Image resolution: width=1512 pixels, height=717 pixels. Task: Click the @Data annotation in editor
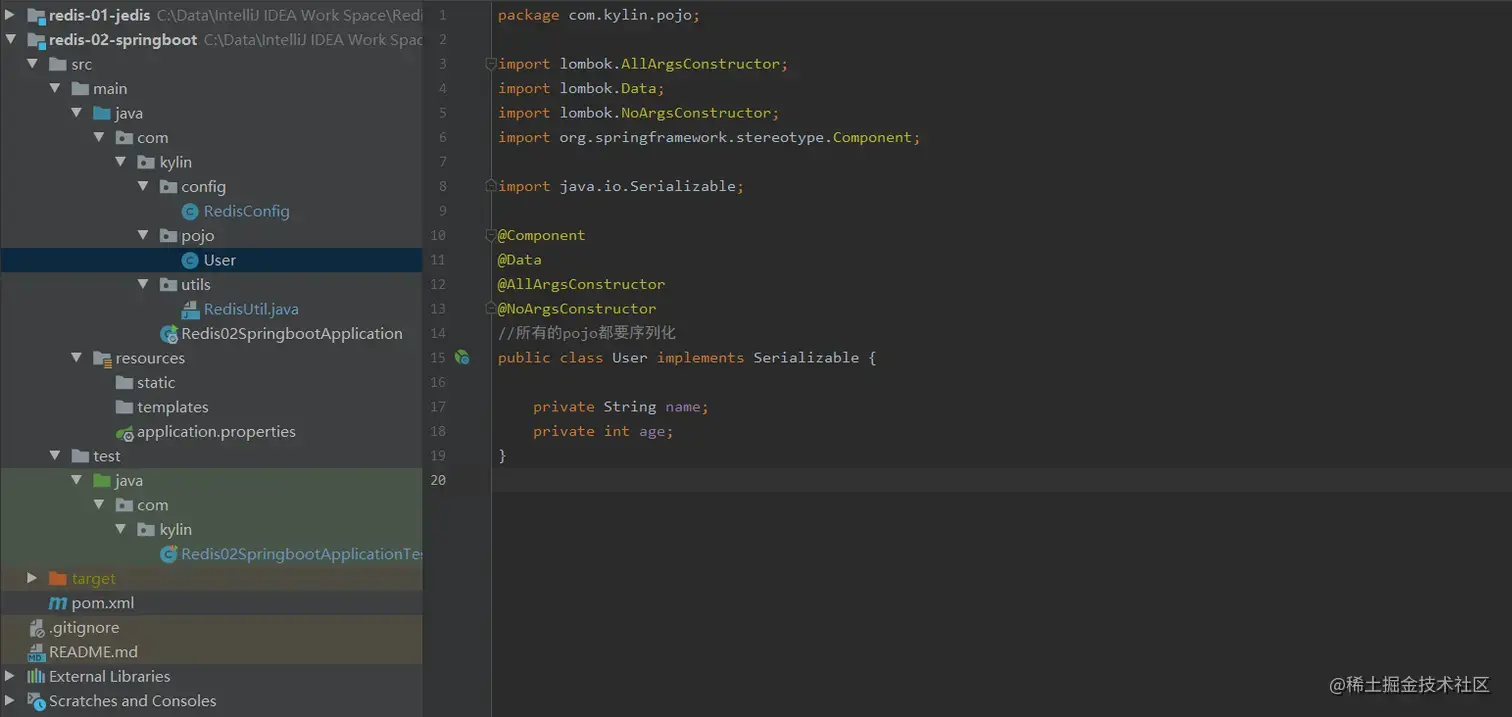pyautogui.click(x=520, y=260)
